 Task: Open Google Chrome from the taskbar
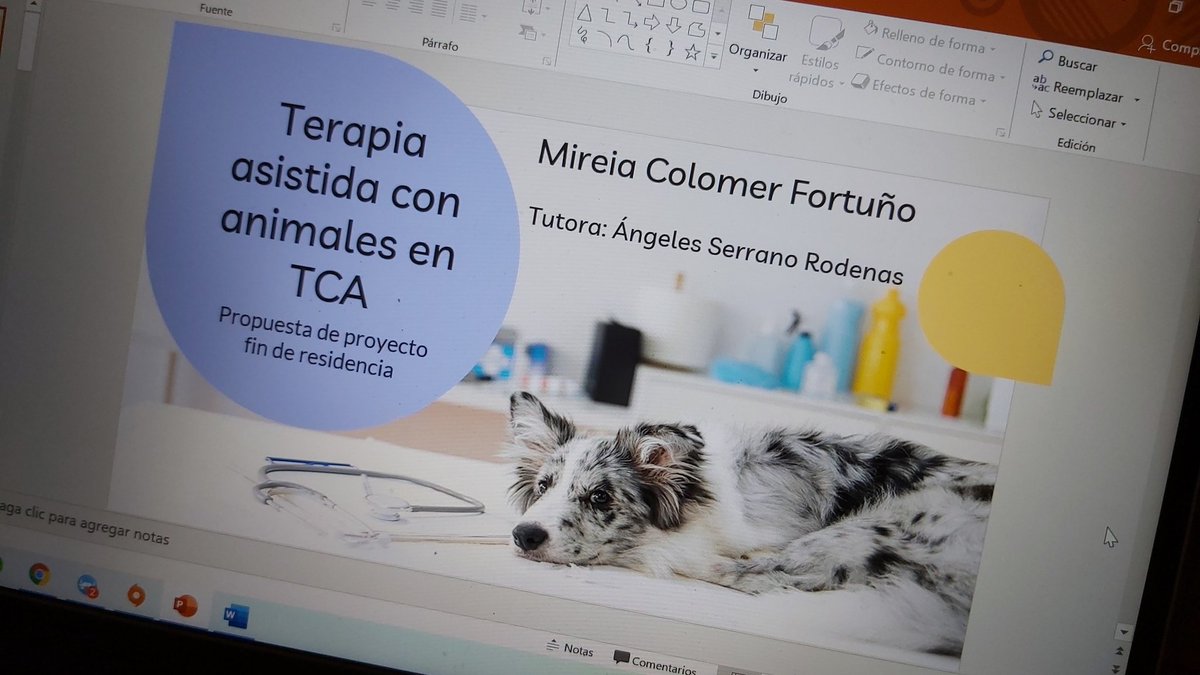39,574
